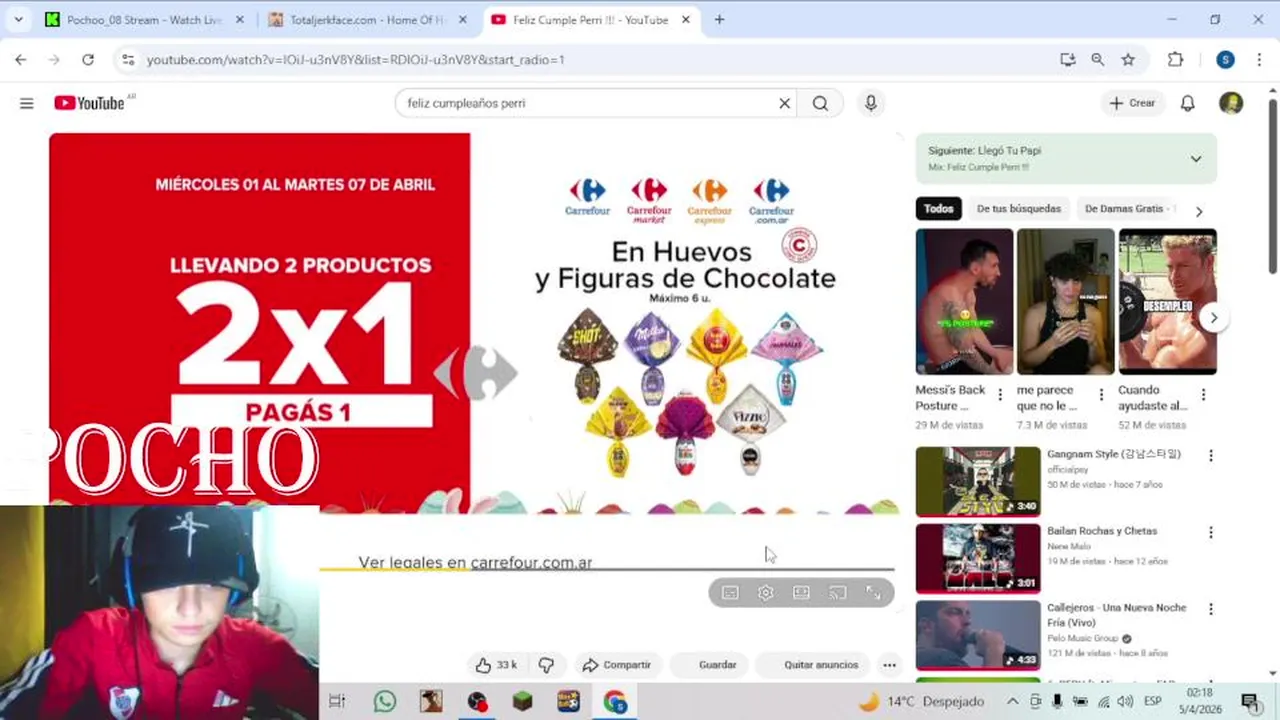The height and width of the screenshot is (720, 1280).
Task: Open the zoom magnifier icon in address bar
Action: tap(1098, 60)
